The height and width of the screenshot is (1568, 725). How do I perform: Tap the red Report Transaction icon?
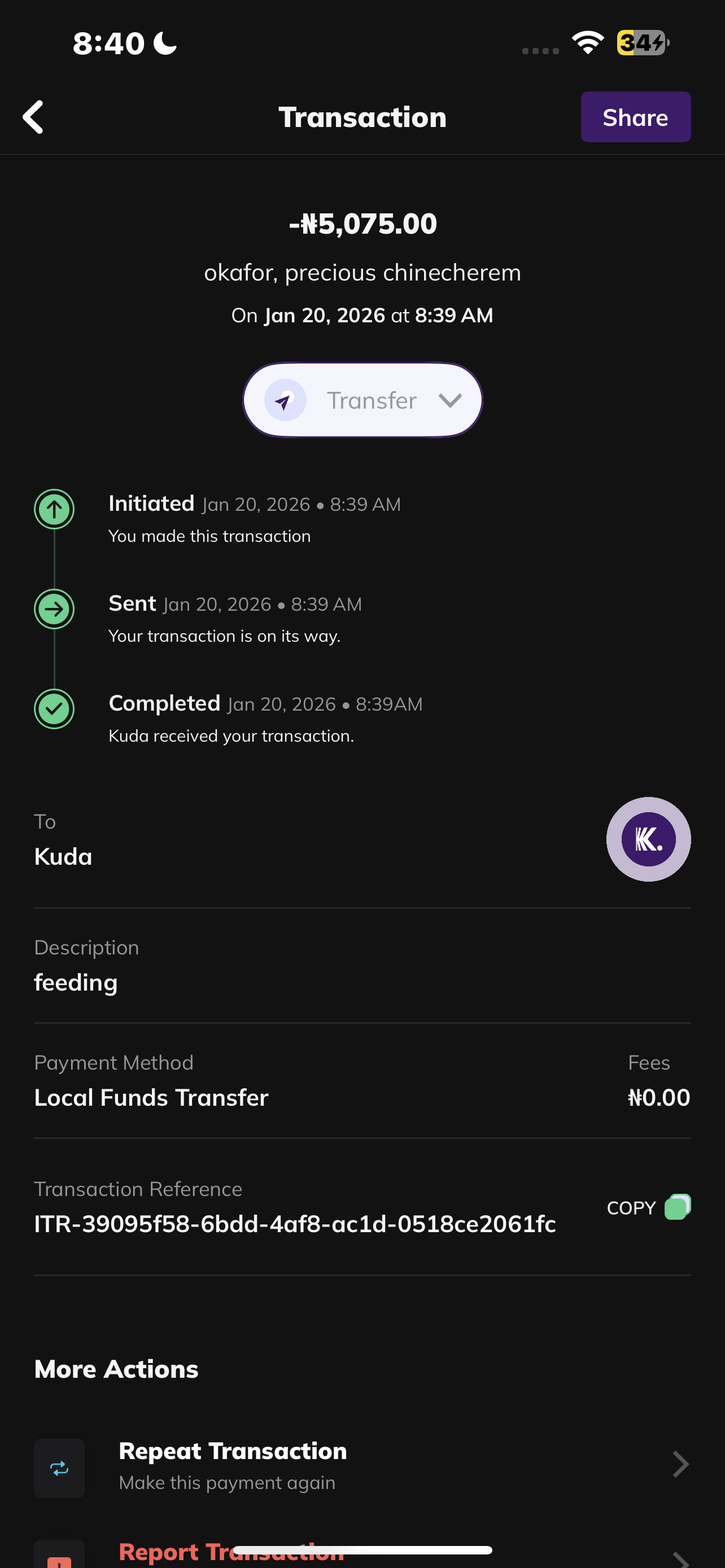(59, 1558)
